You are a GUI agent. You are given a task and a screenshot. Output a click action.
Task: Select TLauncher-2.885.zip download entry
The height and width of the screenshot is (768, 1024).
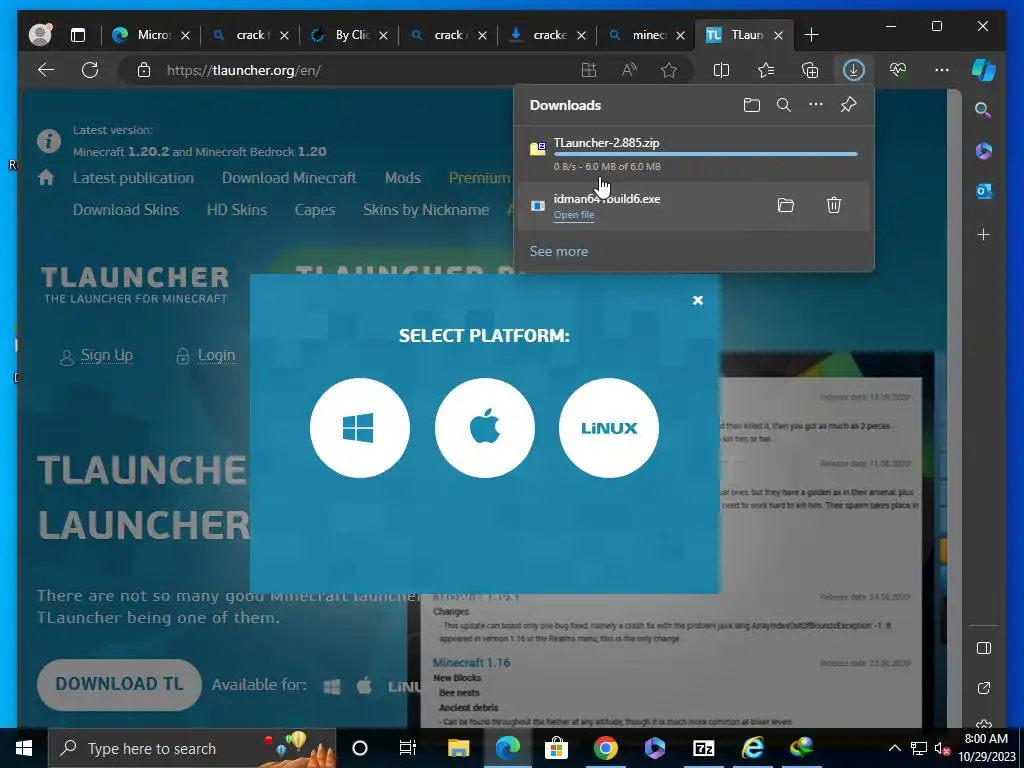694,154
